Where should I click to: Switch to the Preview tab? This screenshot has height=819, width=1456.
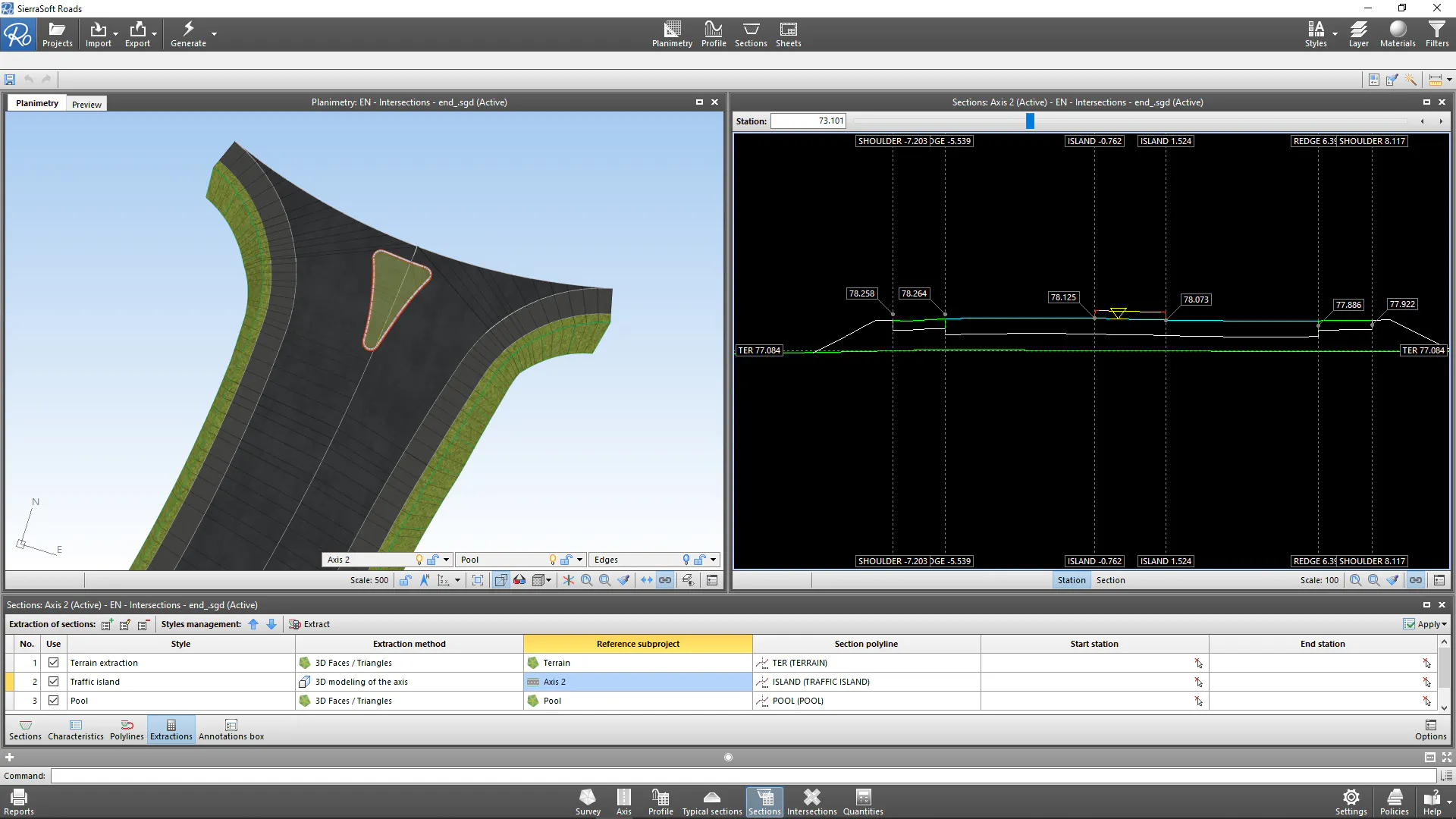pyautogui.click(x=86, y=104)
